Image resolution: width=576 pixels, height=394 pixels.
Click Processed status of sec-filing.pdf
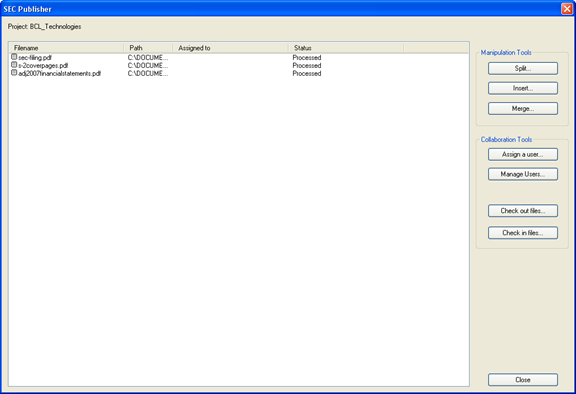click(307, 58)
